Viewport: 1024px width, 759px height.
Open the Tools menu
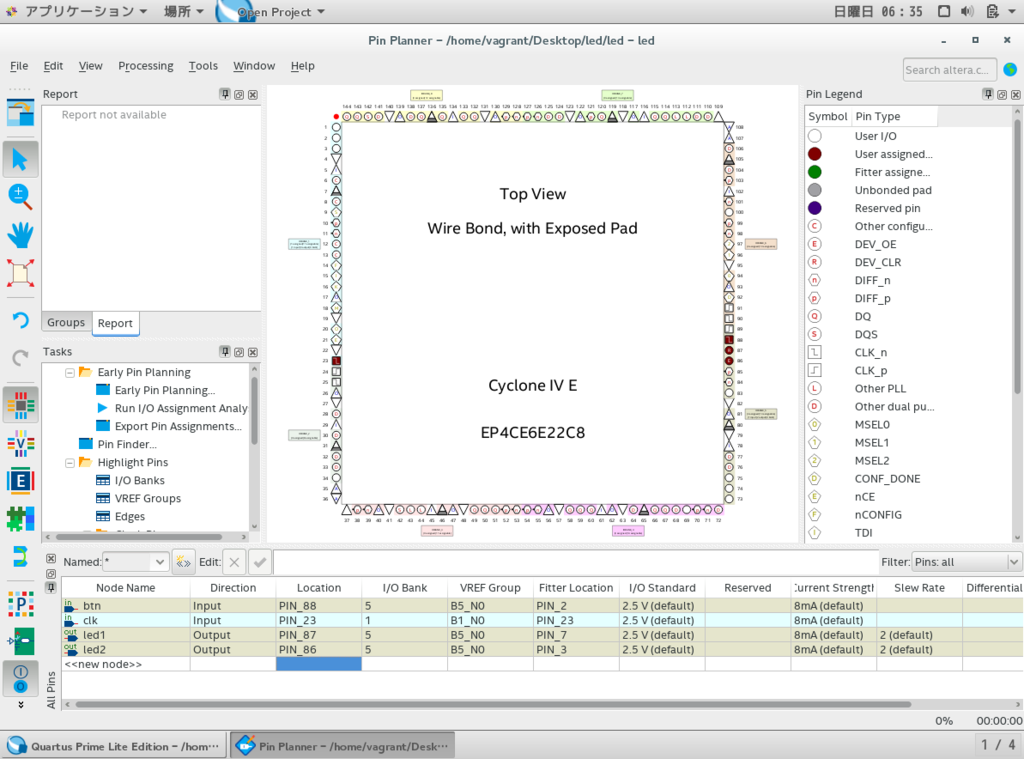coord(203,65)
